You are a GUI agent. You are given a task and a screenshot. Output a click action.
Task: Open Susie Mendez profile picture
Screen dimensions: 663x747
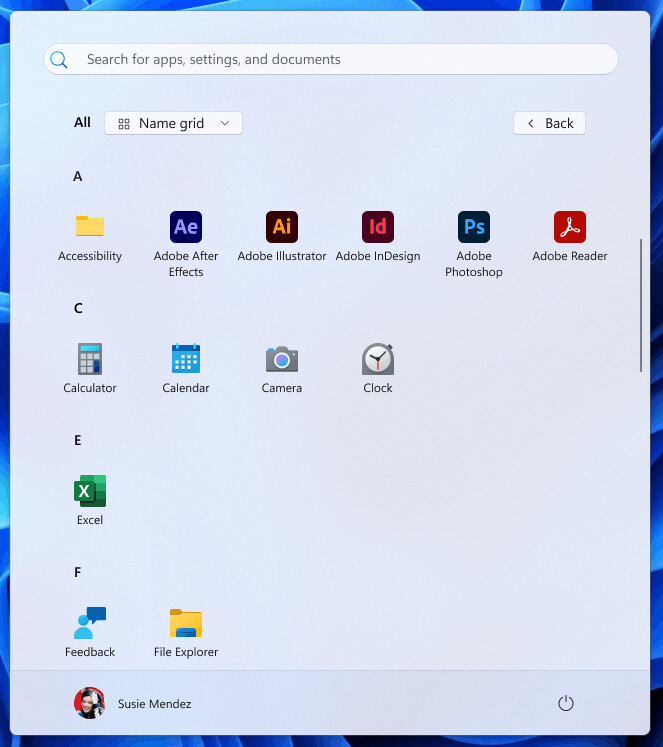coord(89,703)
